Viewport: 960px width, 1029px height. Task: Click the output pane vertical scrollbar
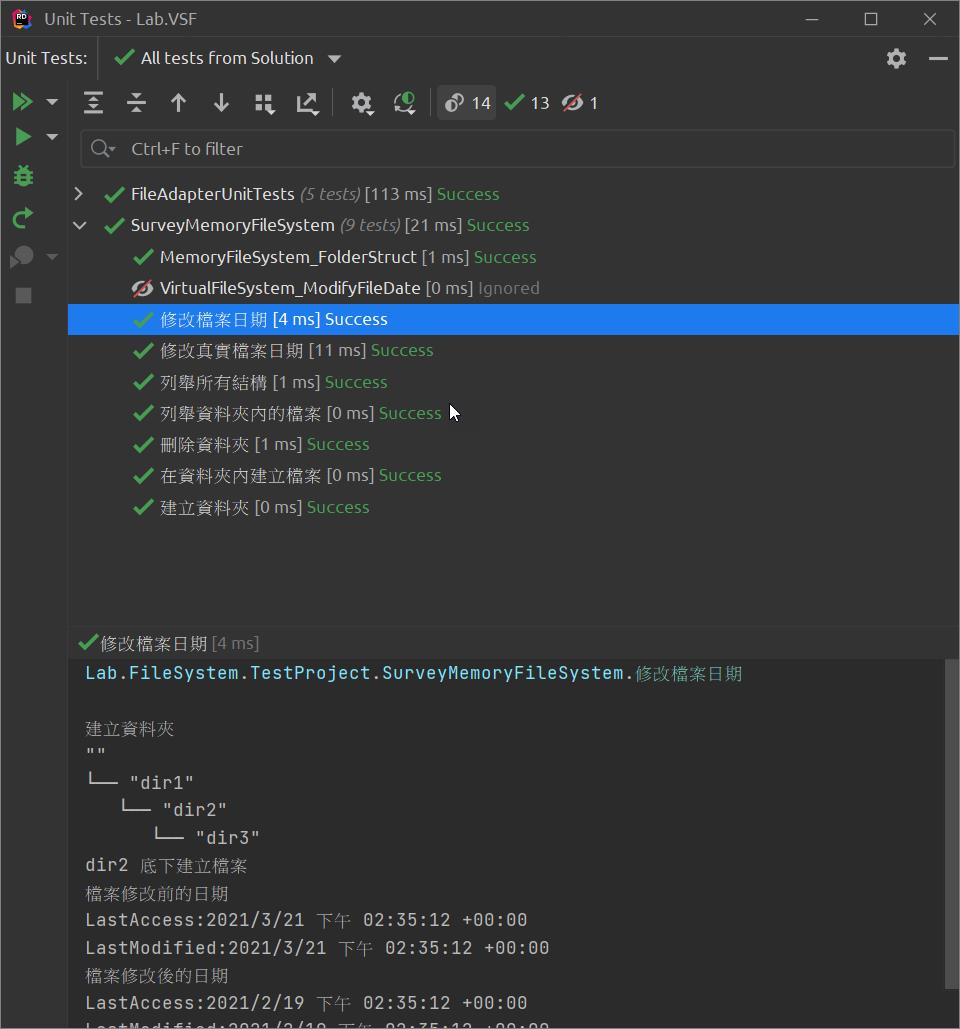coord(951,824)
